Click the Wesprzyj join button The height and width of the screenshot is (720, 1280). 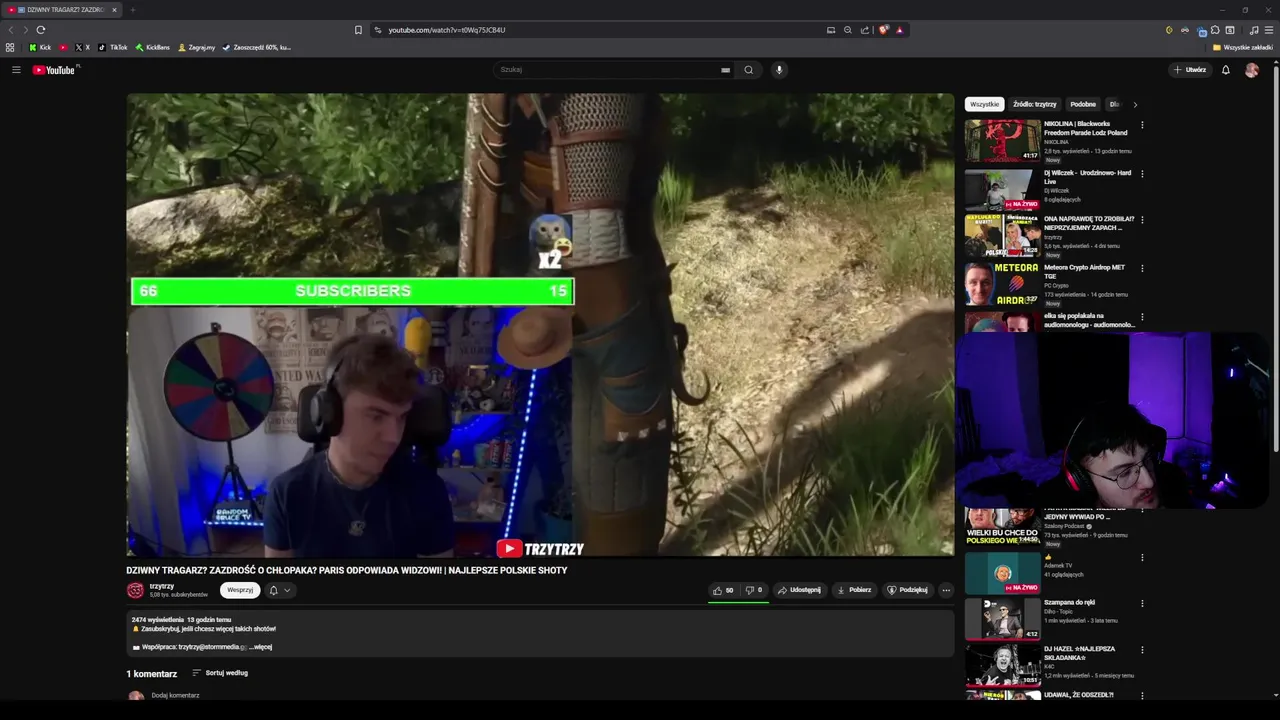pyautogui.click(x=240, y=590)
